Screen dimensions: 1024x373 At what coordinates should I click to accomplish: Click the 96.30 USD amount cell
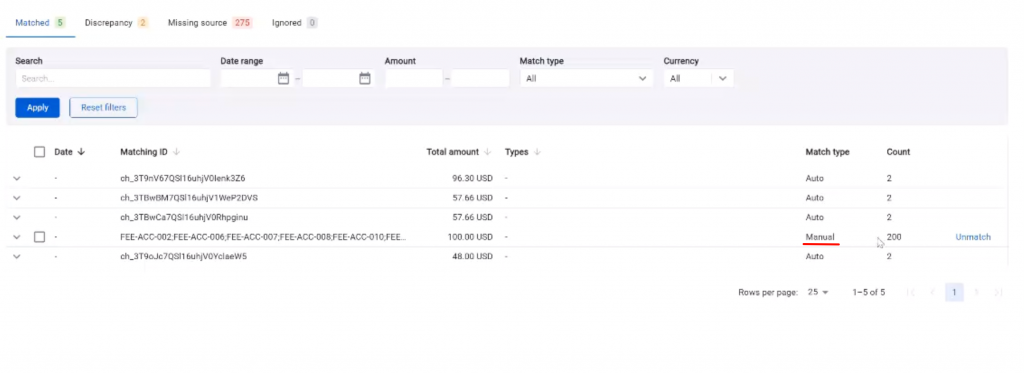472,178
